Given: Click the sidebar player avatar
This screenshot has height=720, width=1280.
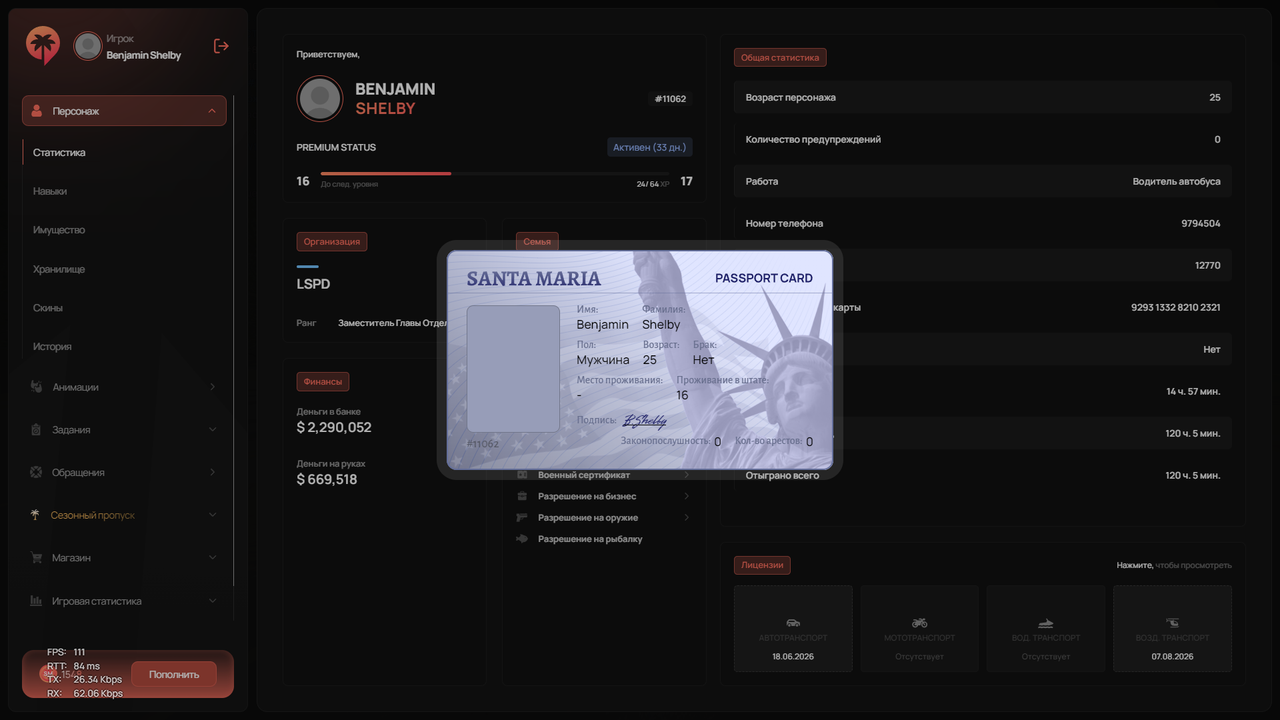Looking at the screenshot, I should click(x=88, y=46).
